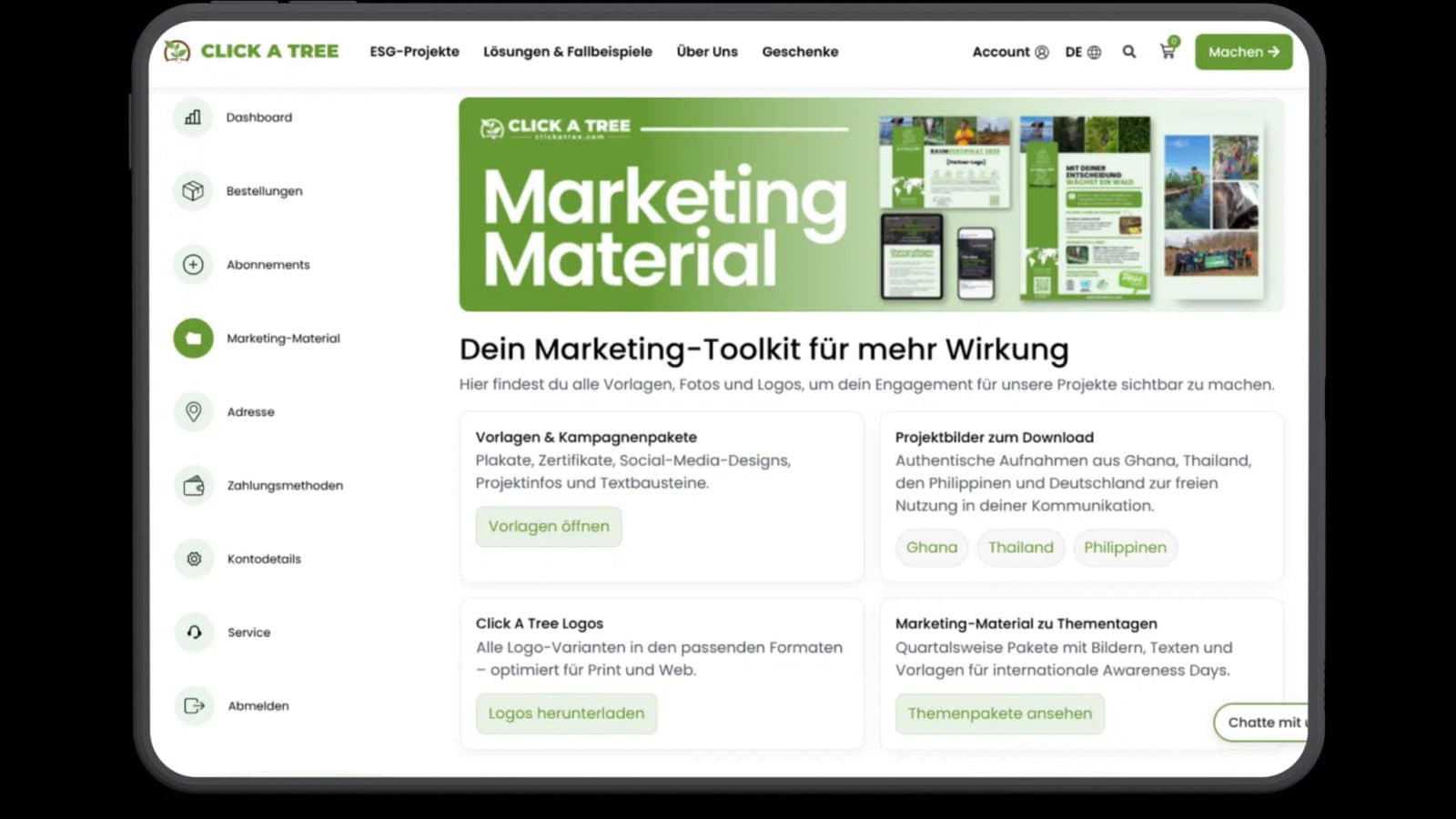Open the Abonnements plus-circle icon
1456x819 pixels.
click(193, 265)
